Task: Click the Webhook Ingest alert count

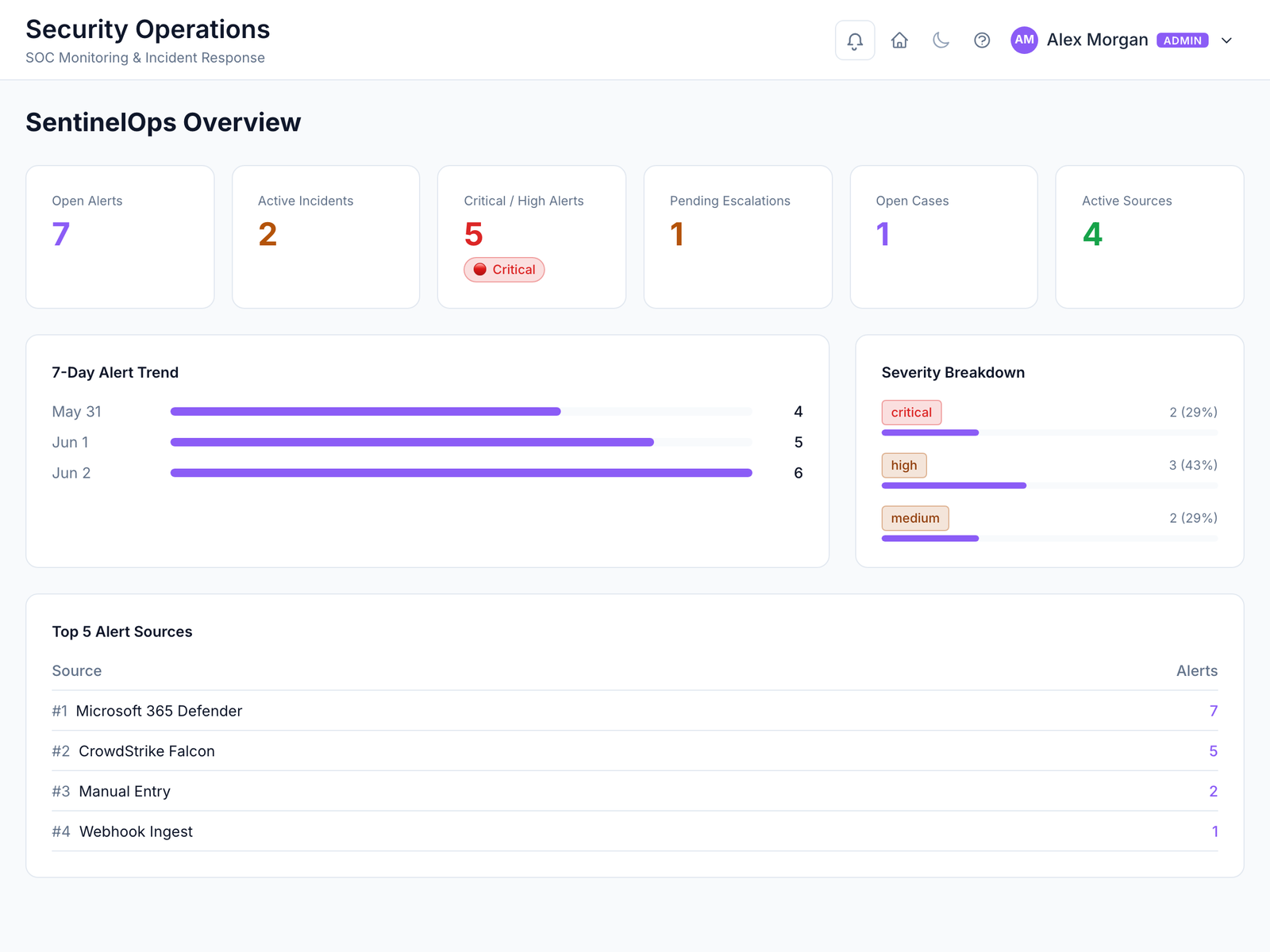Action: [x=1214, y=831]
